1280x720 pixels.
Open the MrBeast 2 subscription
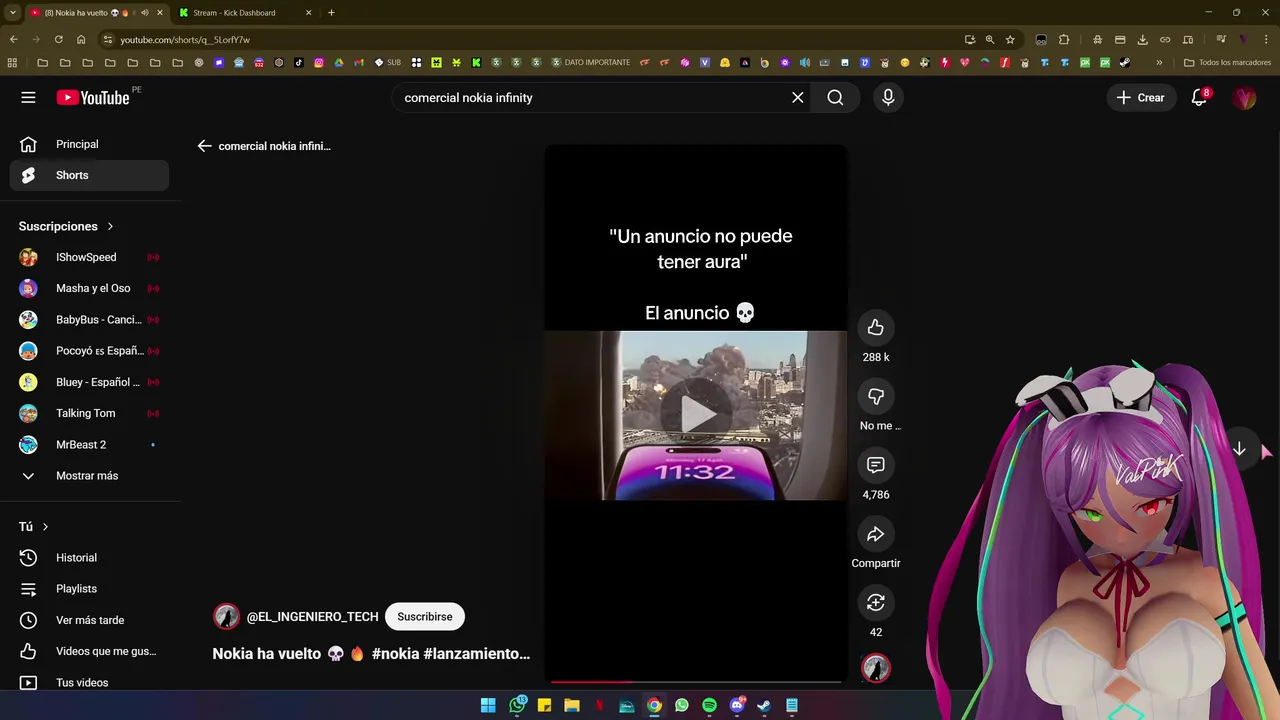coord(90,444)
